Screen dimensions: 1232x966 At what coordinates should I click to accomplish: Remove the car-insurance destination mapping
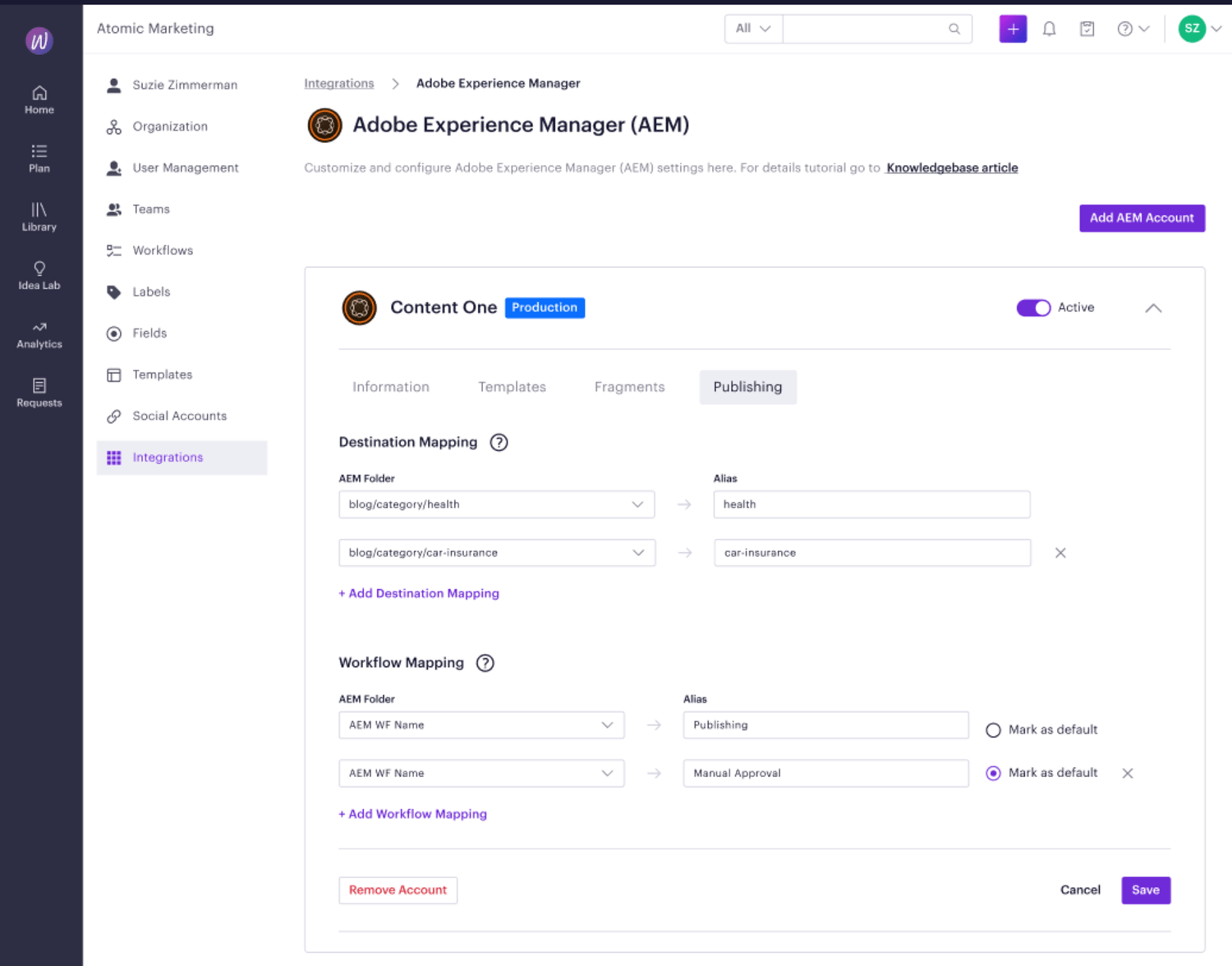(x=1060, y=553)
